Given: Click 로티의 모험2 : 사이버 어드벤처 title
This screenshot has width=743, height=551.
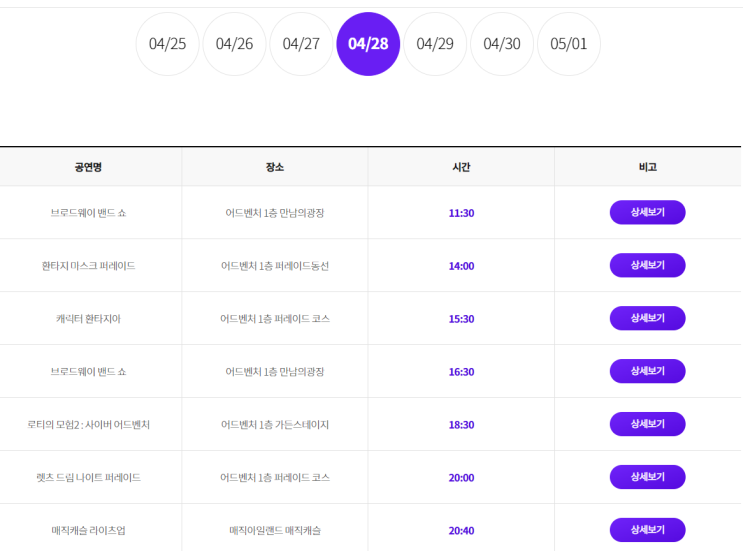Looking at the screenshot, I should 88,425.
